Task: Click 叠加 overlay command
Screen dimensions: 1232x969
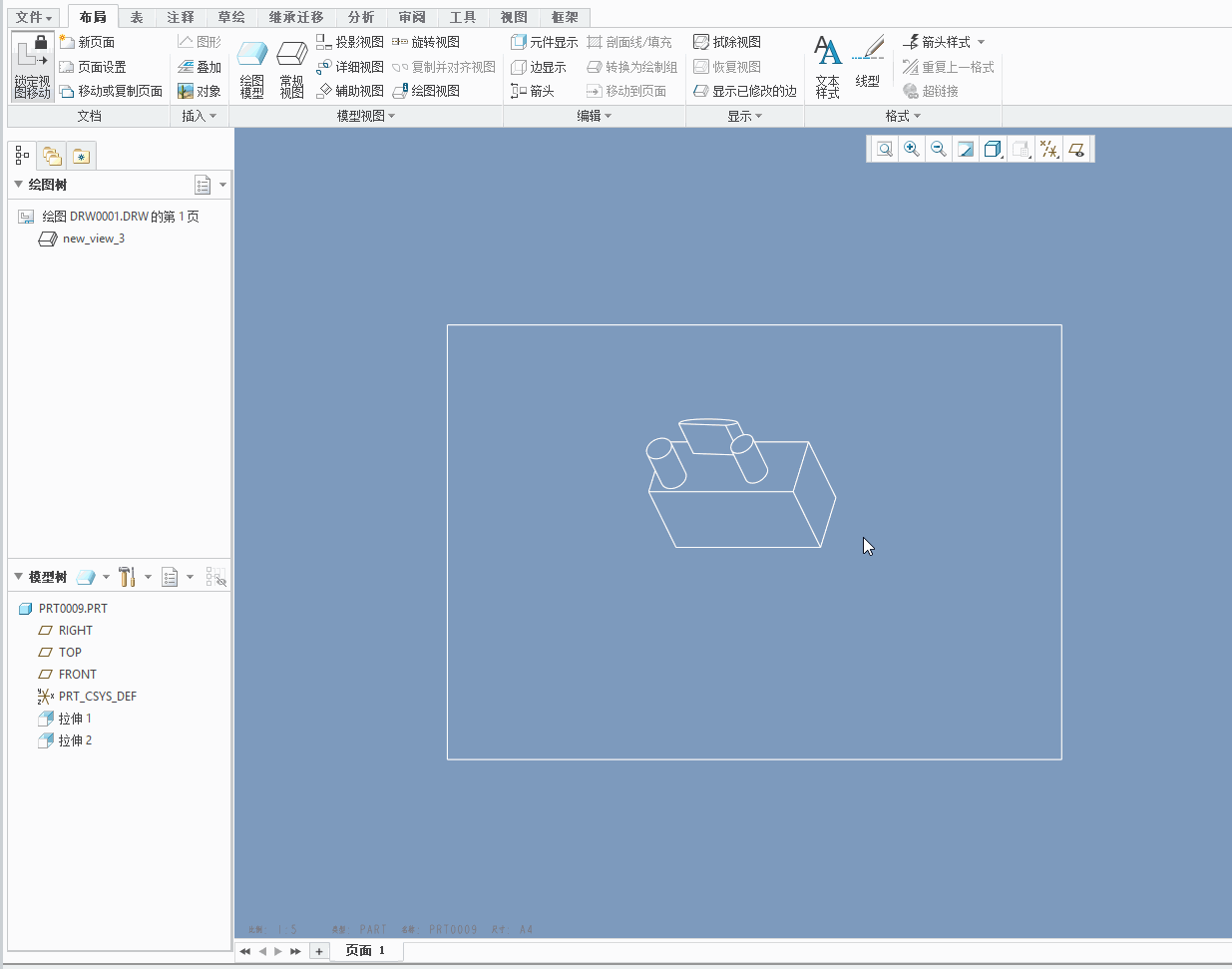Action: [200, 67]
